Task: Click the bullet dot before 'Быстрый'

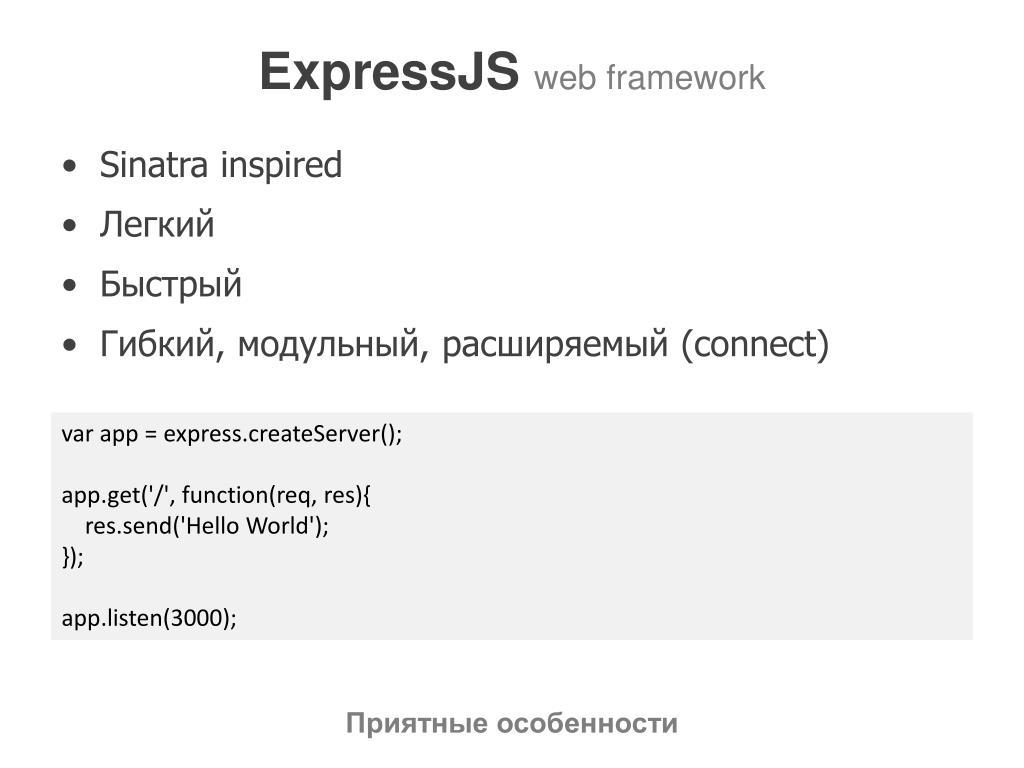Action: [70, 286]
